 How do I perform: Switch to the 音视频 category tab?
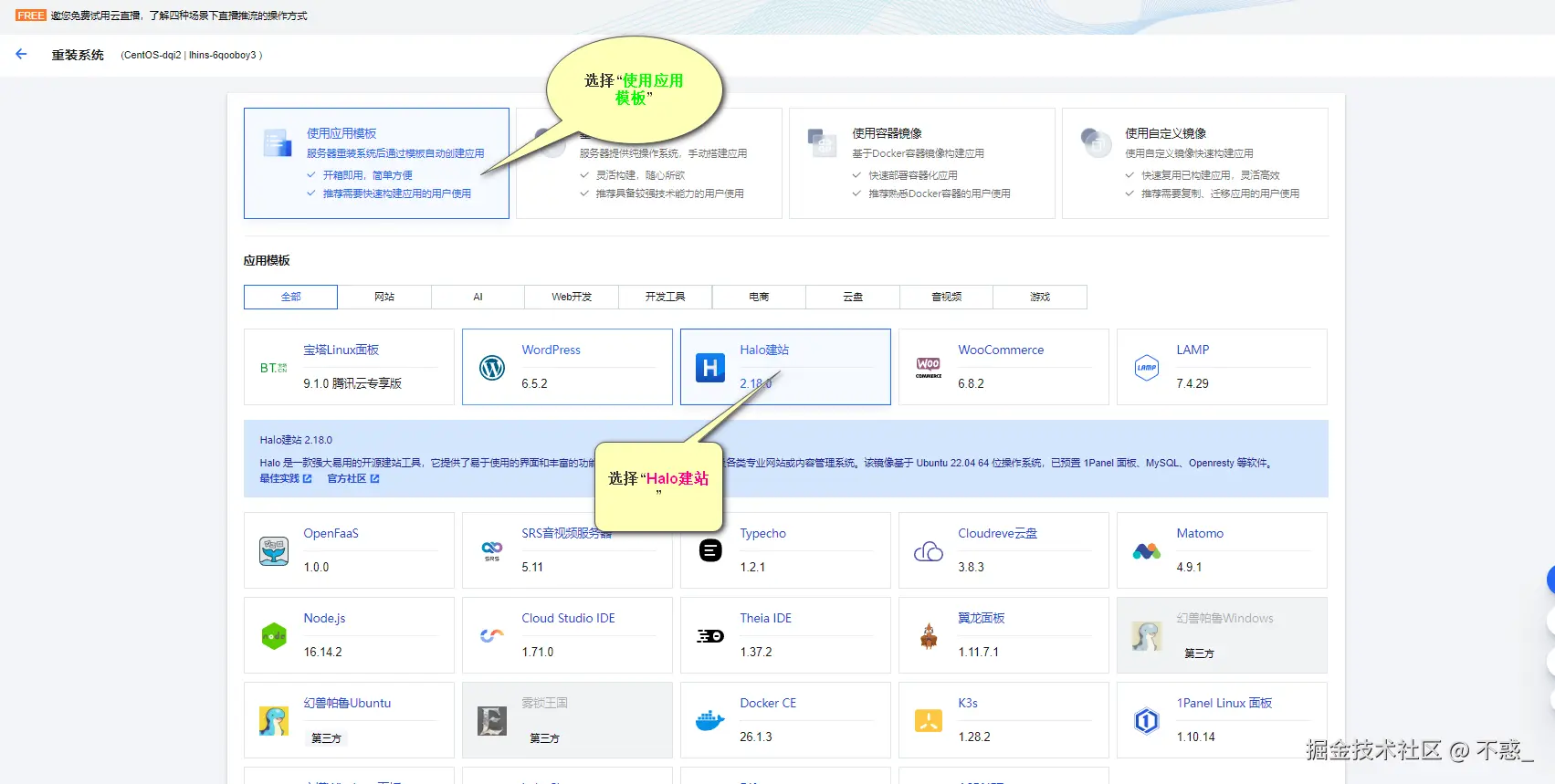click(x=946, y=297)
